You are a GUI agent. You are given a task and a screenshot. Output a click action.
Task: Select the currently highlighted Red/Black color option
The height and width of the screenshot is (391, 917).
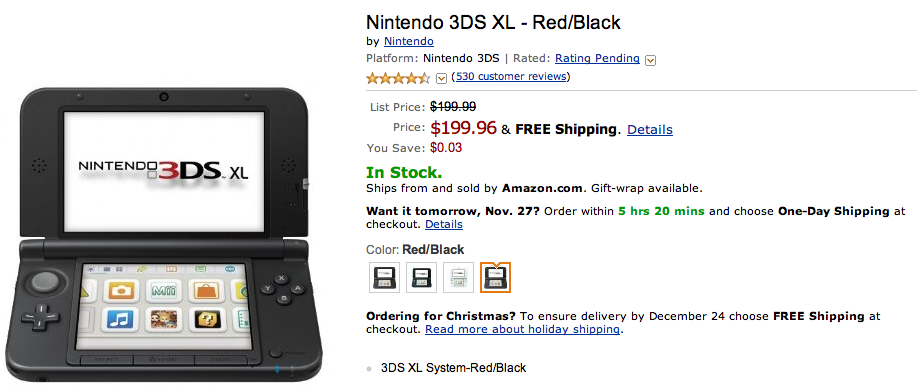click(x=495, y=278)
